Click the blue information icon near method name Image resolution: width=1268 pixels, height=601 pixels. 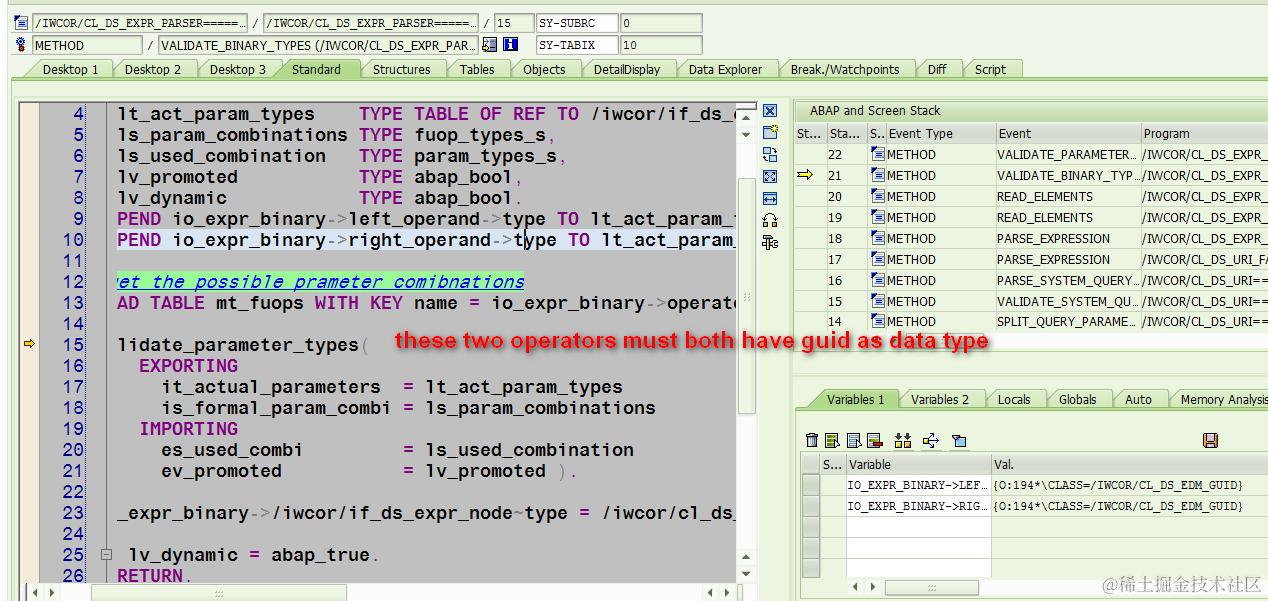510,45
